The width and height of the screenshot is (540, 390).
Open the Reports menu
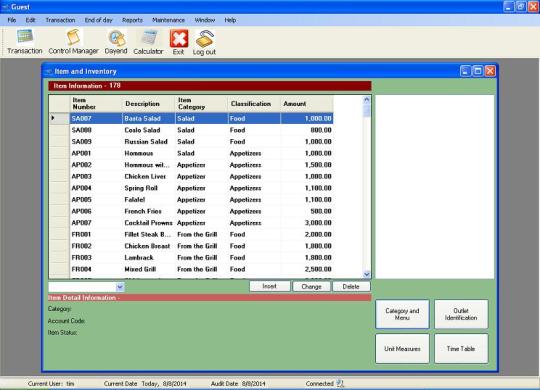132,20
